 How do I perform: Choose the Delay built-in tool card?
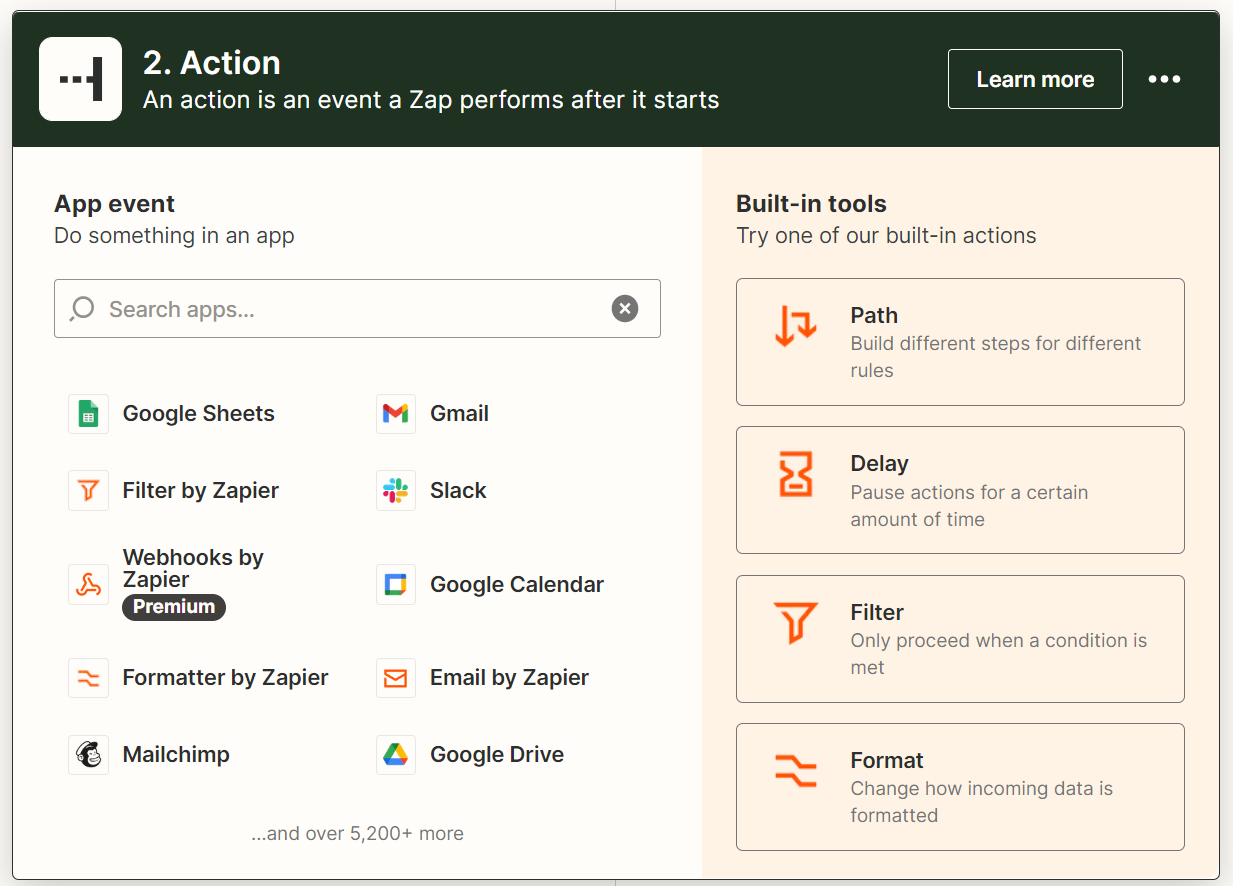point(960,490)
